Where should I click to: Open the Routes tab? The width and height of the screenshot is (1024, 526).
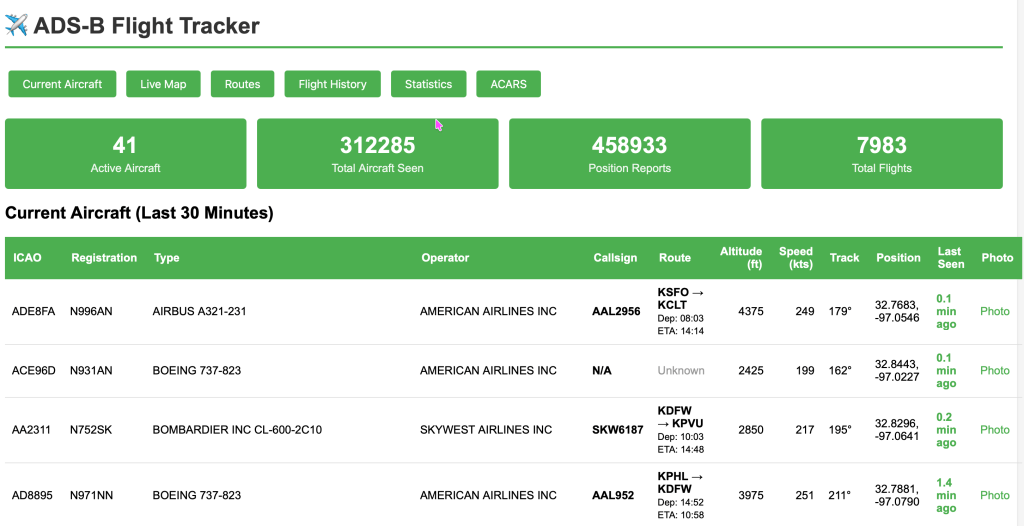click(242, 84)
